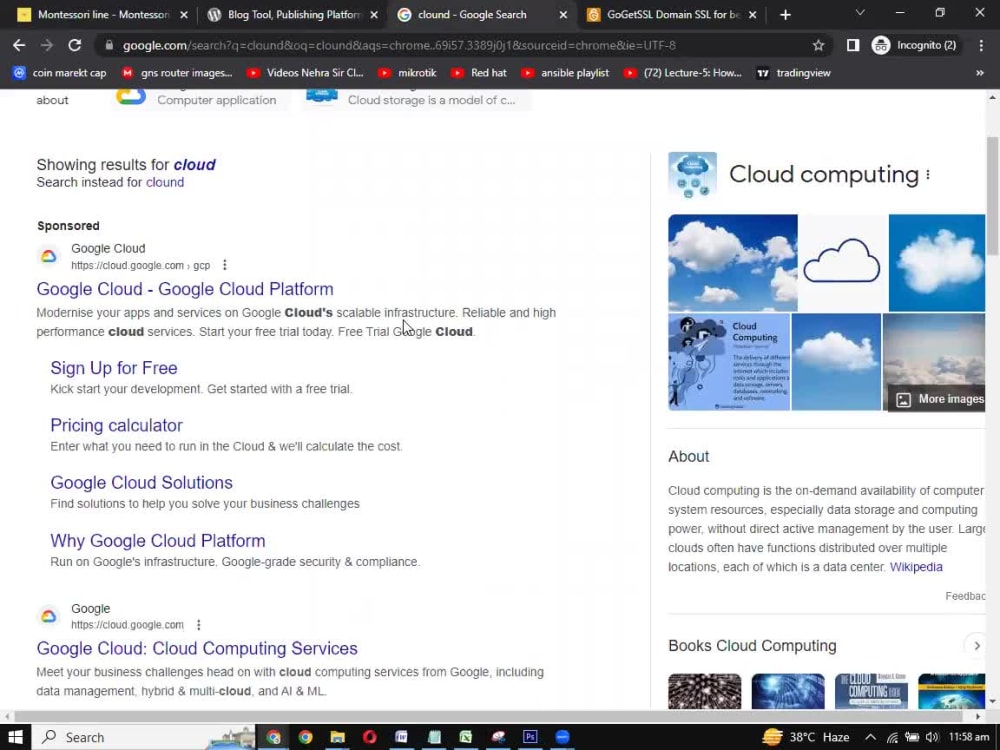Select the clound - Google Search tab
The image size is (1000, 750).
point(482,15)
